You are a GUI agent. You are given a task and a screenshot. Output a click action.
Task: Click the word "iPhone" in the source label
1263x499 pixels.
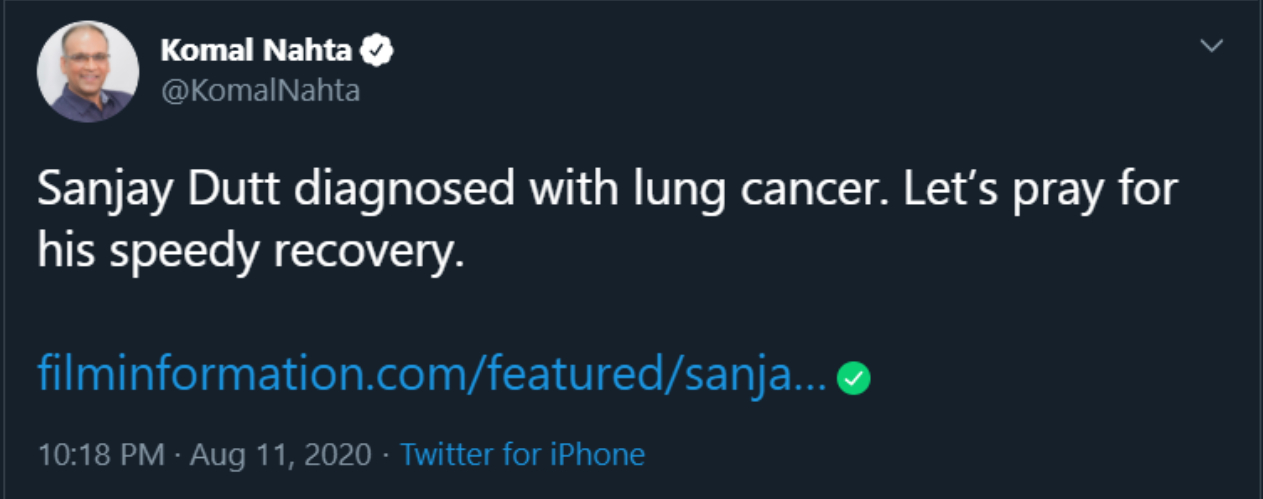coord(598,455)
